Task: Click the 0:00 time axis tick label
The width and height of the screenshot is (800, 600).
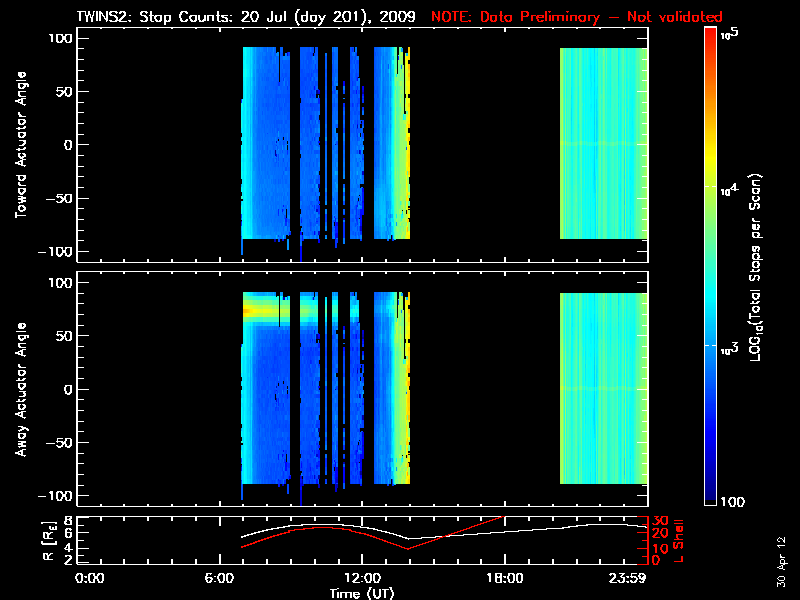Action: (x=90, y=579)
